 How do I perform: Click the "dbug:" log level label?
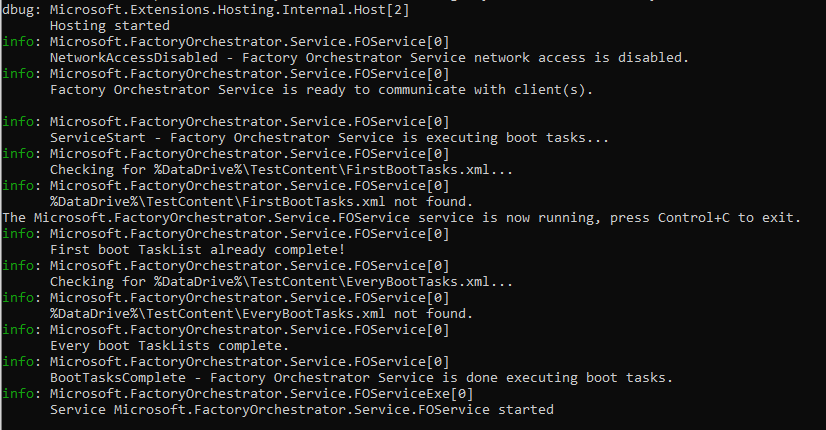pyautogui.click(x=22, y=9)
